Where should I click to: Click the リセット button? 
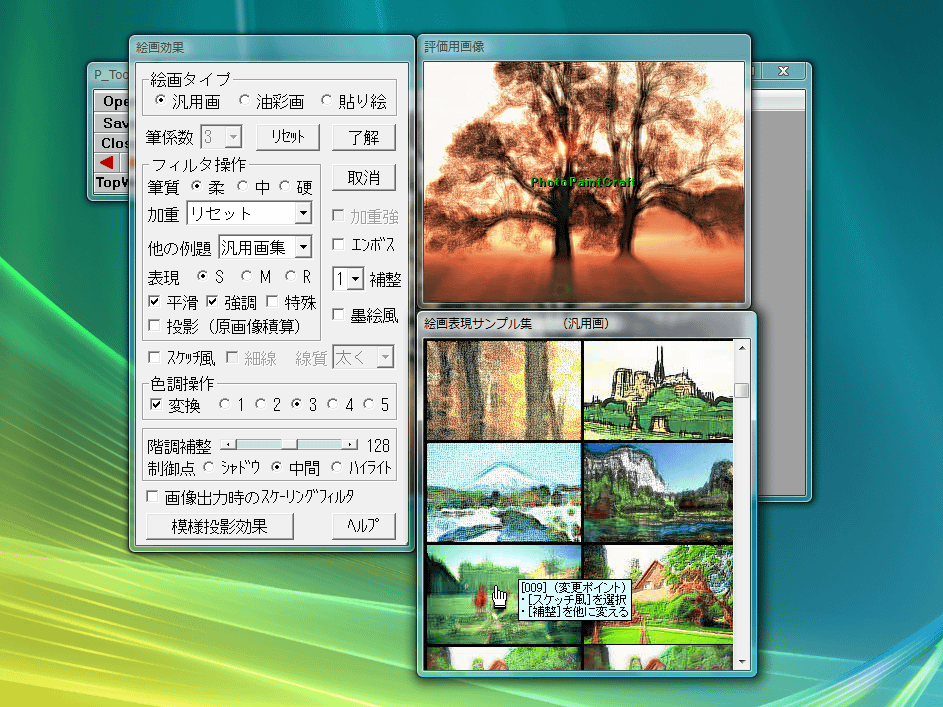pos(287,137)
